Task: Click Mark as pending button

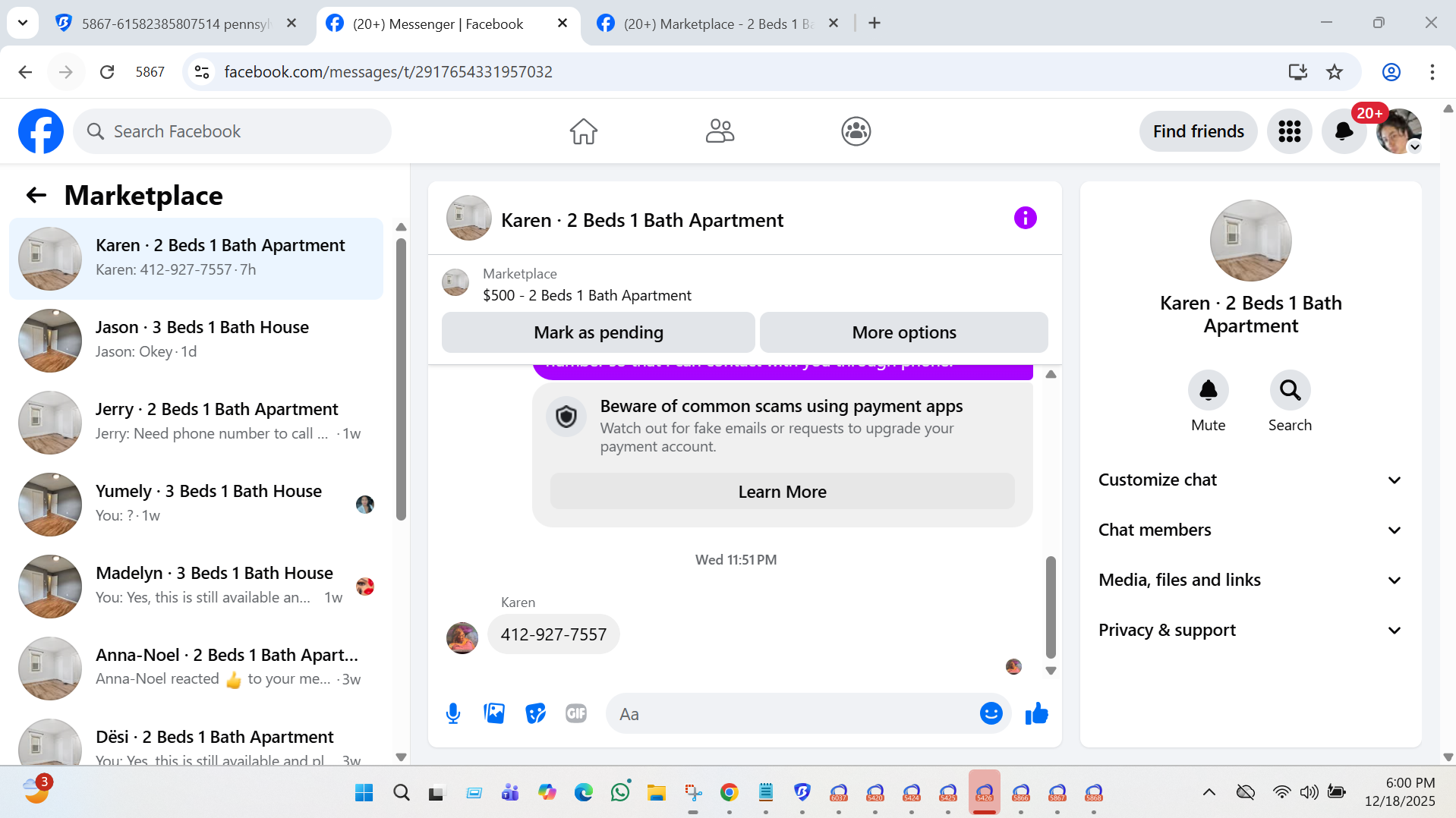Action: coord(598,332)
